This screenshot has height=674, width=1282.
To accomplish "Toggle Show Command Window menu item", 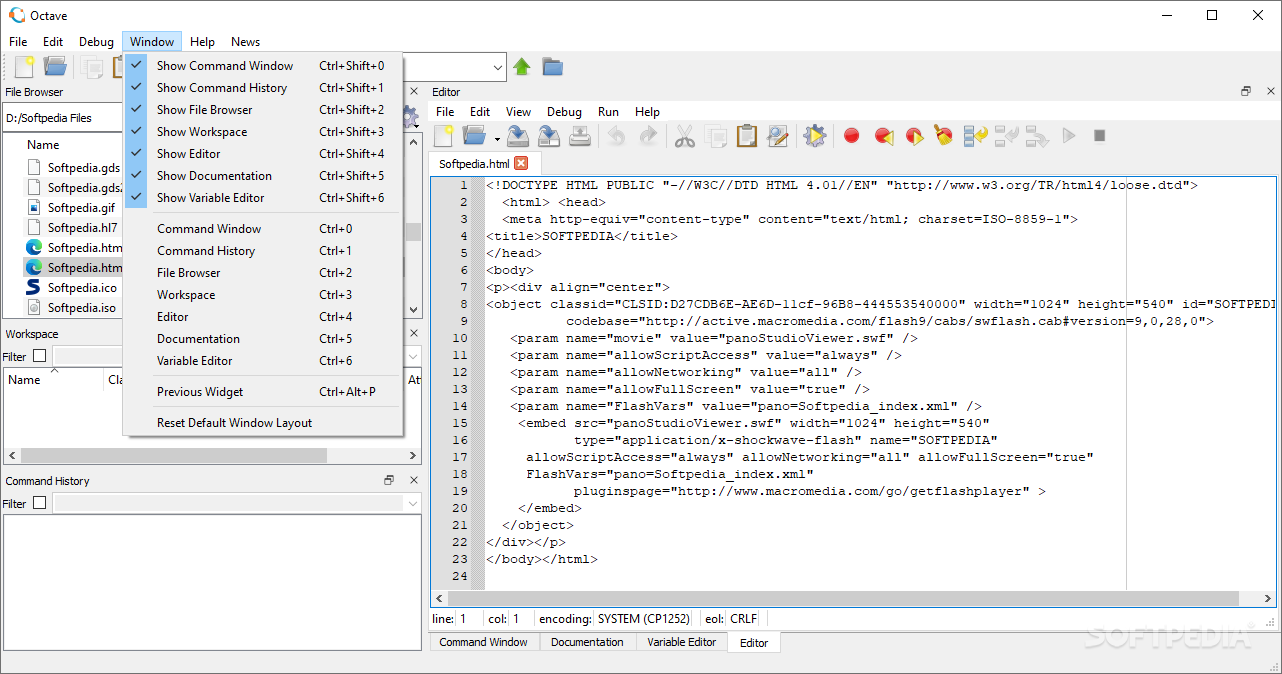I will 263,66.
